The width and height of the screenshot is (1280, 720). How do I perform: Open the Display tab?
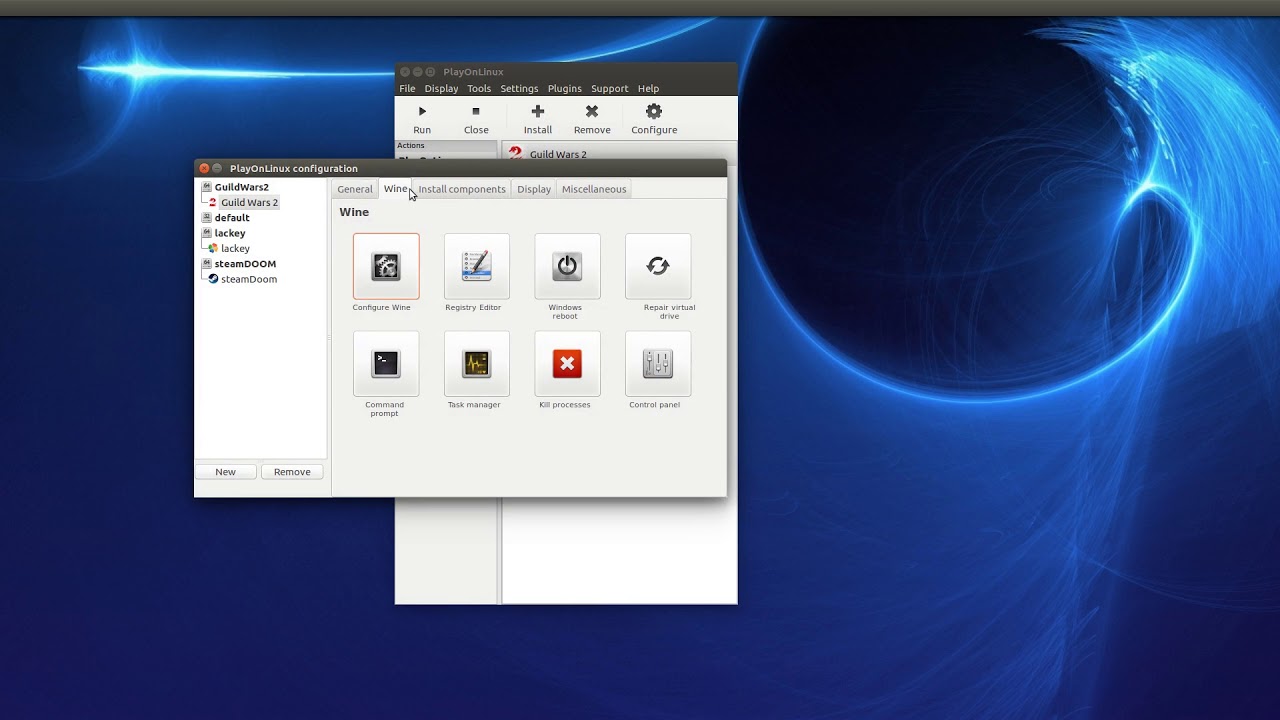(x=534, y=189)
